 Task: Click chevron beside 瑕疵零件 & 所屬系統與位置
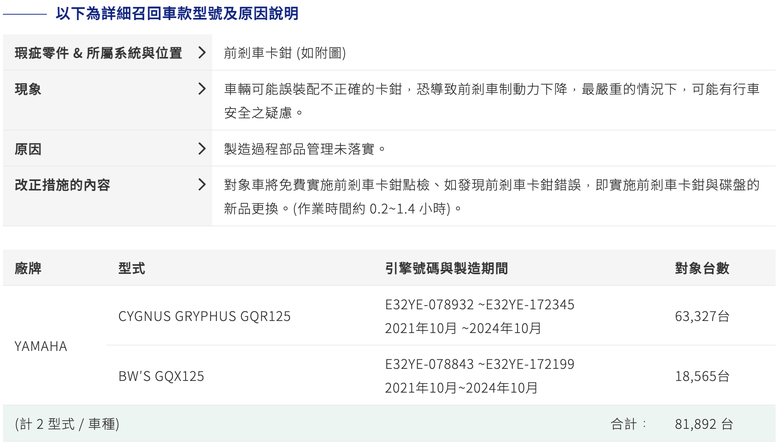tap(201, 53)
